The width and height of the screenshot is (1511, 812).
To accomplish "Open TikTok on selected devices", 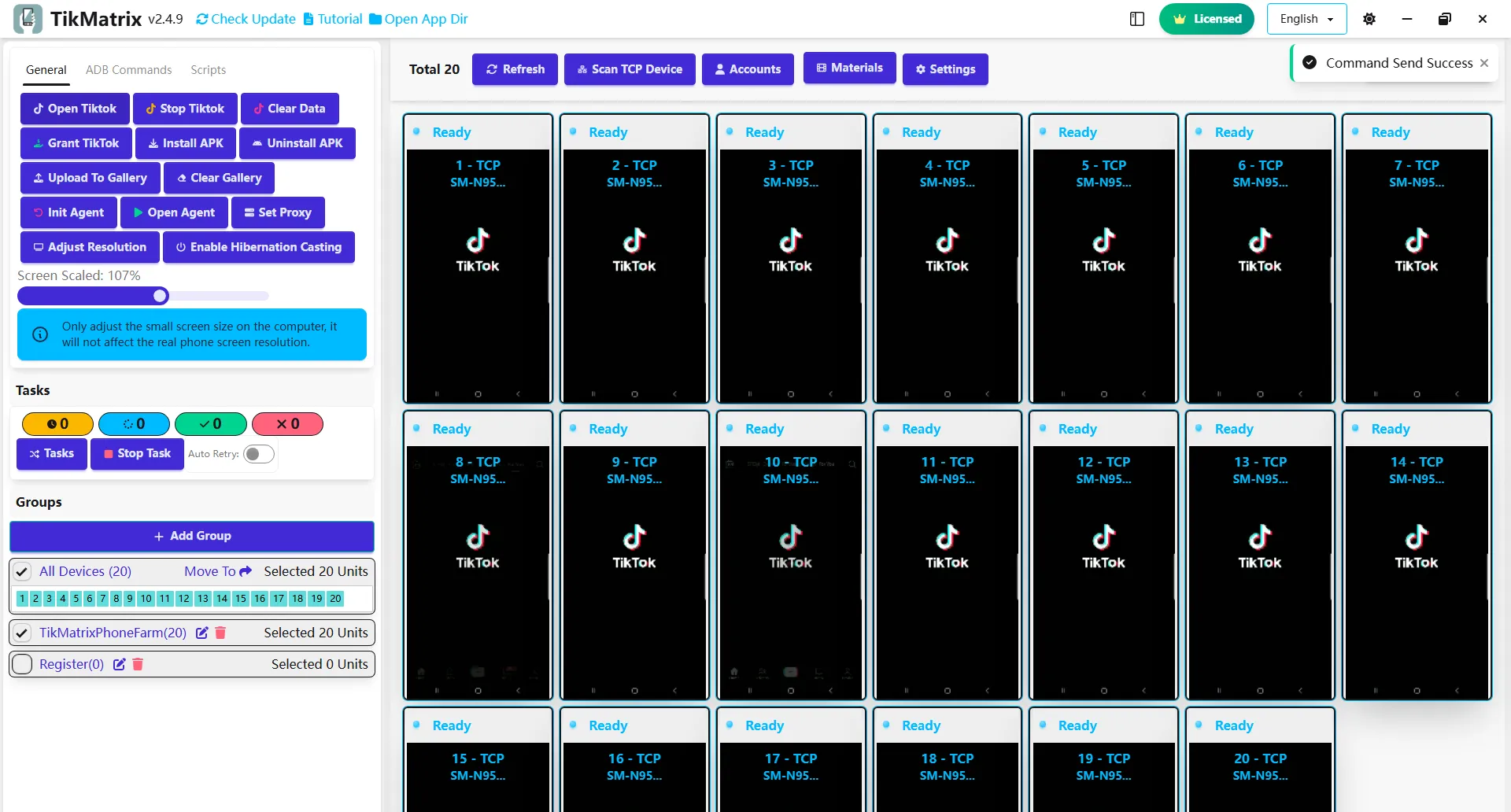I will tap(74, 109).
